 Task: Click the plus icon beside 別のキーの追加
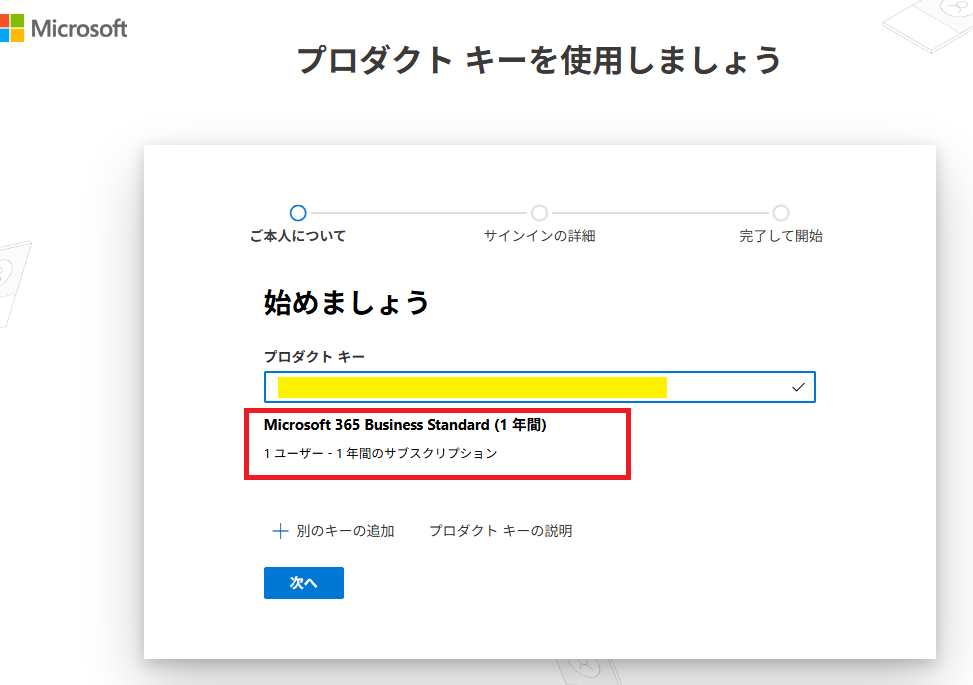tap(280, 531)
